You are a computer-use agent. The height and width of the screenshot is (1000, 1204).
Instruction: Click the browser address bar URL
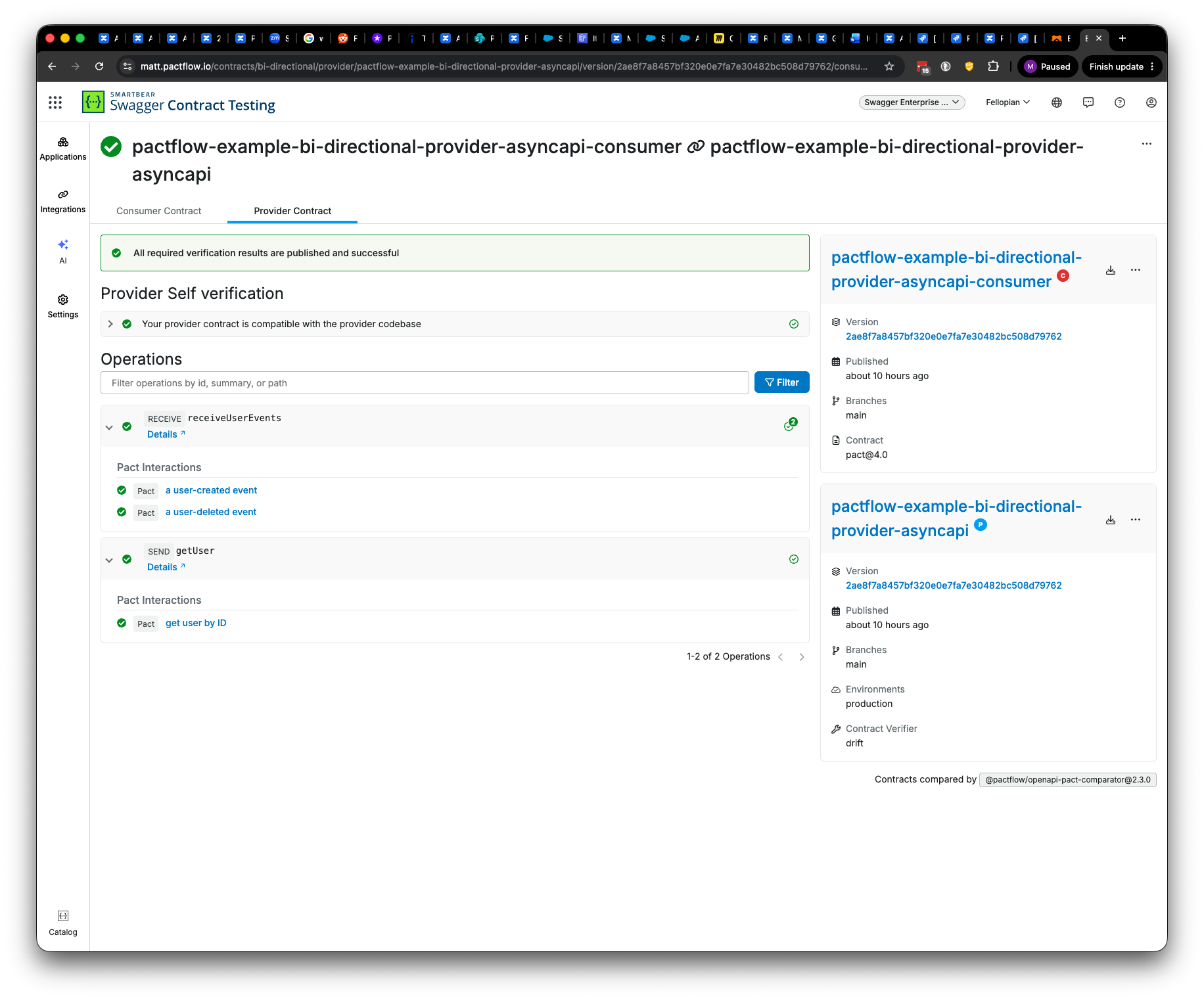click(503, 66)
